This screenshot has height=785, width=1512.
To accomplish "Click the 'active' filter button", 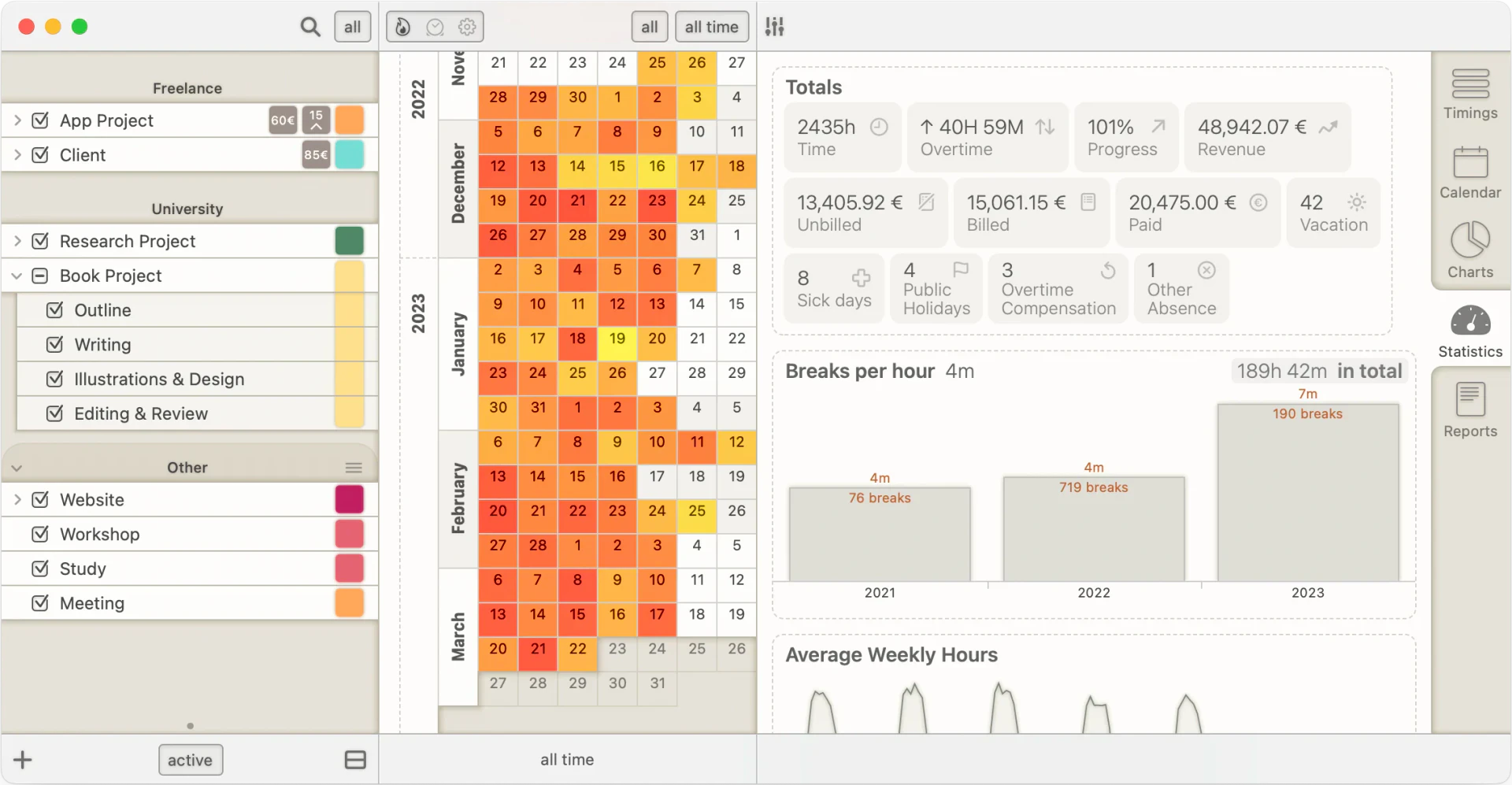I will (190, 760).
